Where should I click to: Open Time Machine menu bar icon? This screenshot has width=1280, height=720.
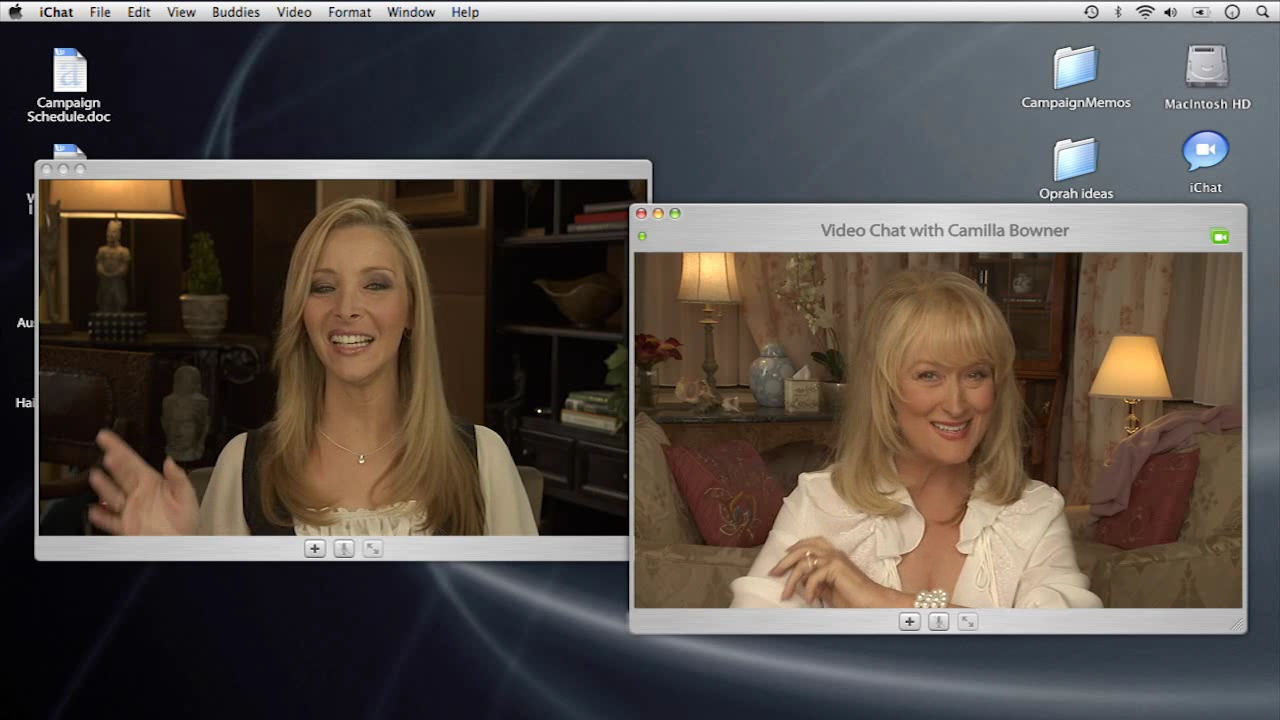coord(1091,12)
